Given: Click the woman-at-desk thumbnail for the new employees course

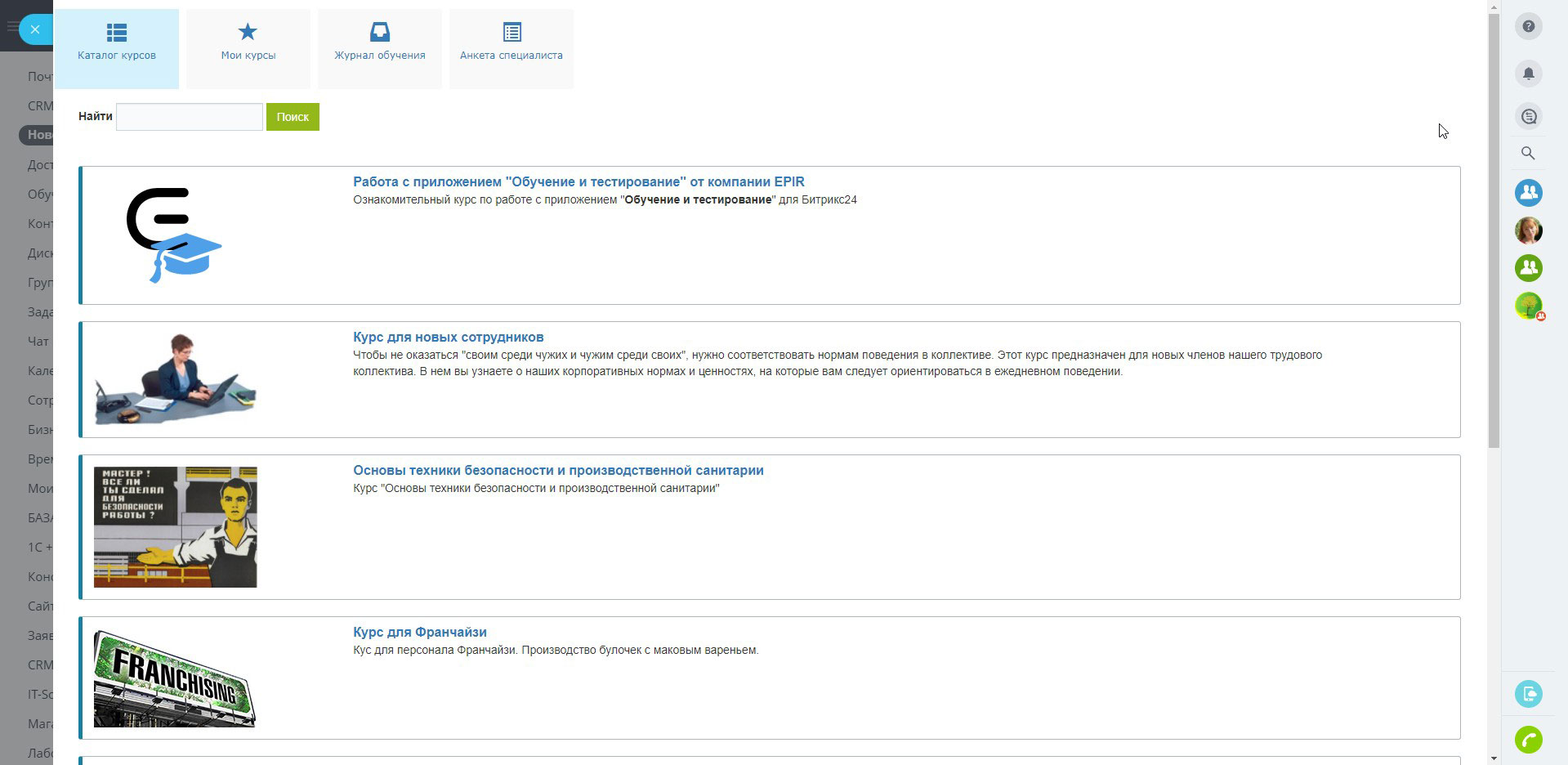Looking at the screenshot, I should pos(176,379).
